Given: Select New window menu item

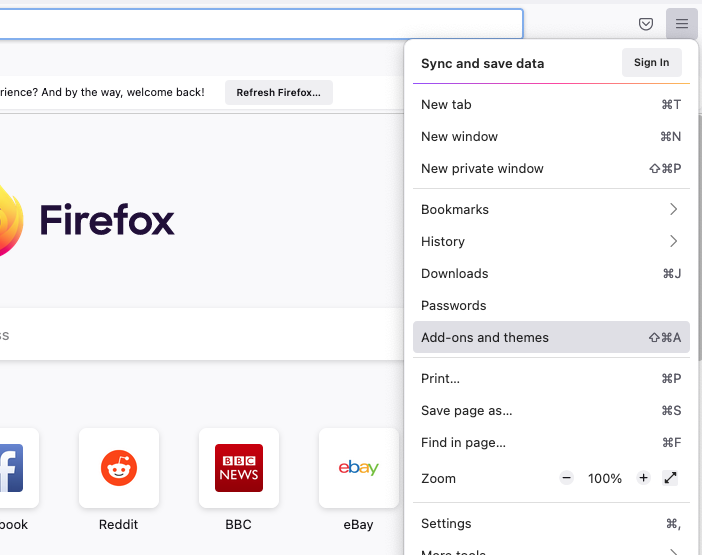Looking at the screenshot, I should tap(551, 137).
